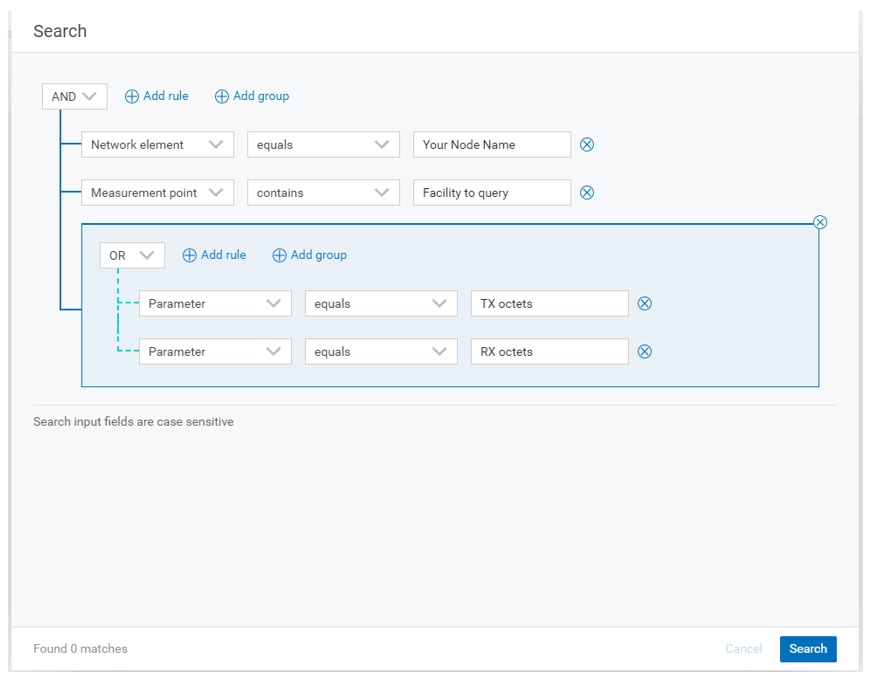The height and width of the screenshot is (677, 873).
Task: Delete the Measurement point rule
Action: [587, 192]
